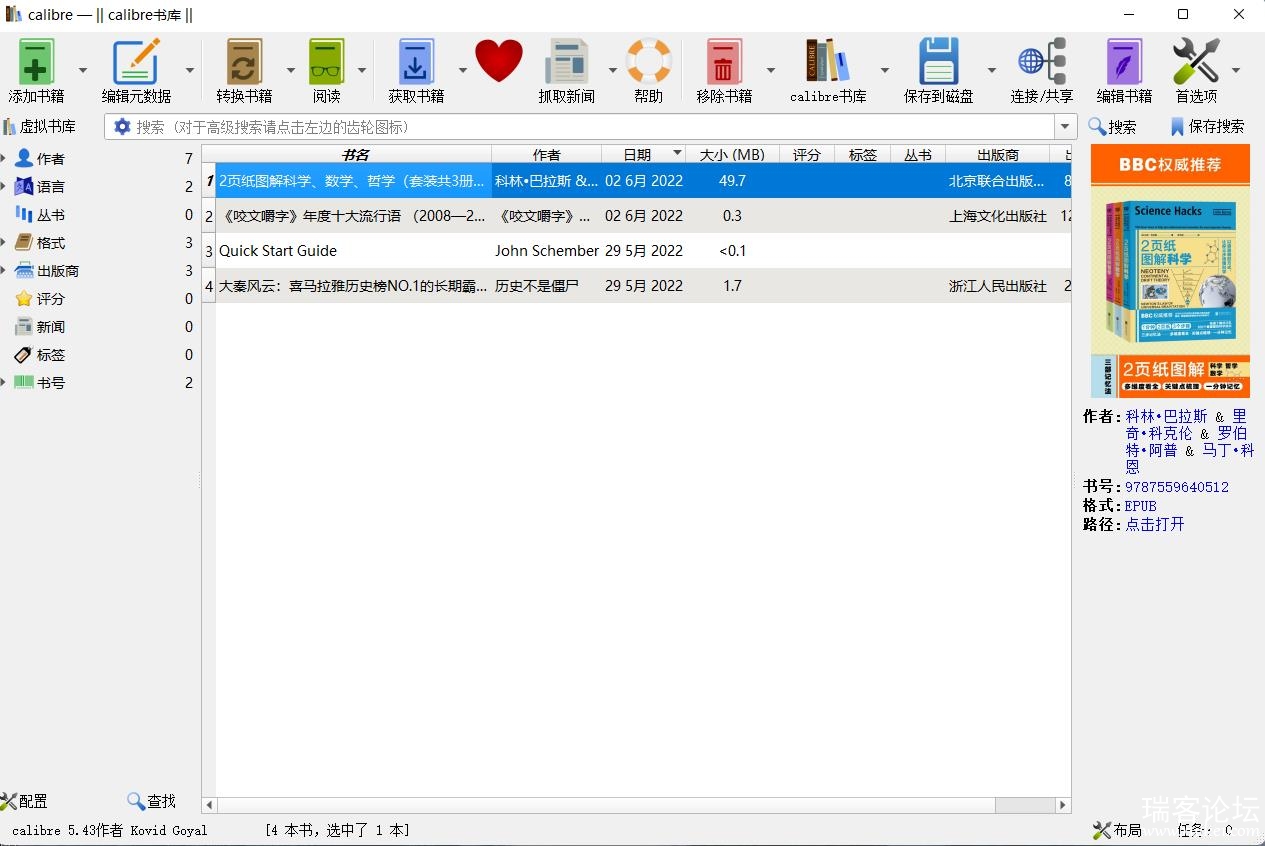Viewport: 1265px width, 846px height.
Task: Expand the 格式 tree category
Action: 4,243
